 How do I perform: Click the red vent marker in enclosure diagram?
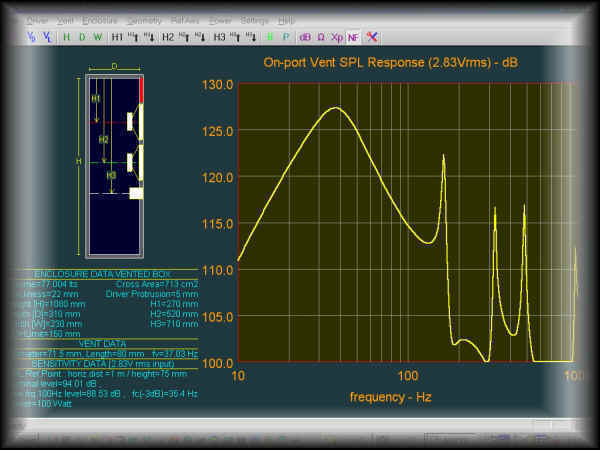(x=141, y=90)
